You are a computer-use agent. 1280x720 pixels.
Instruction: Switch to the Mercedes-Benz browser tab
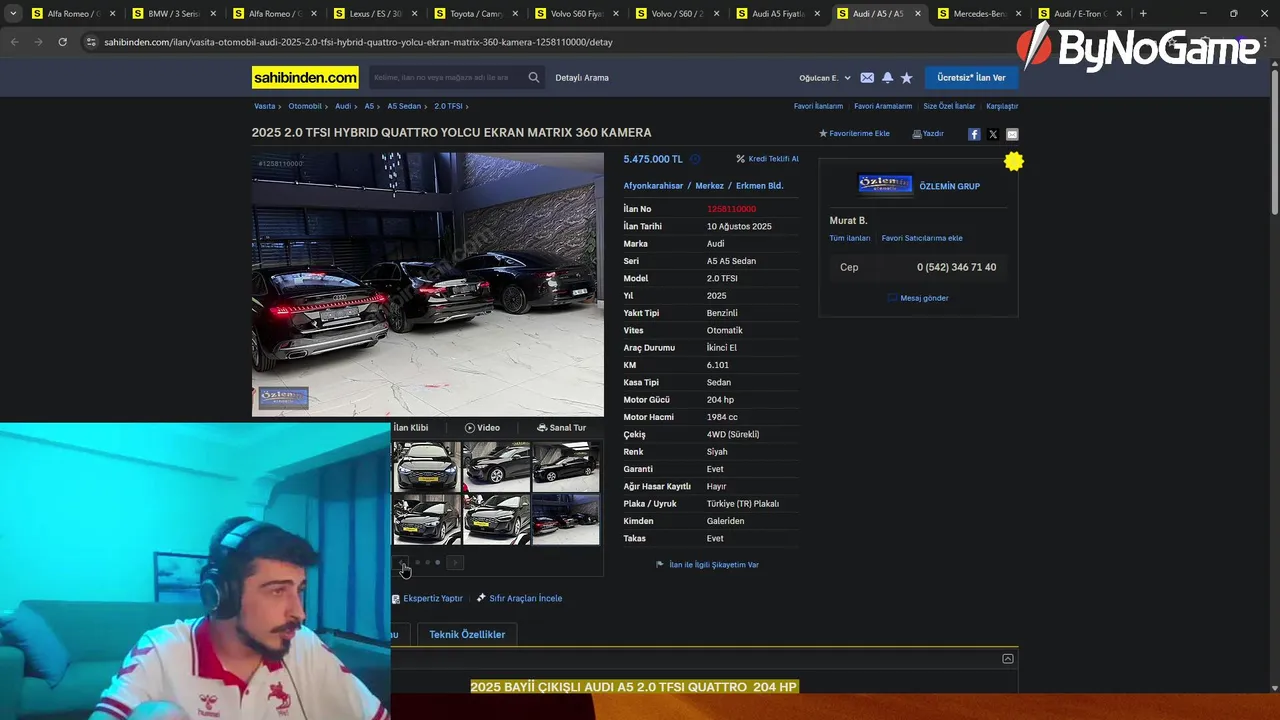[x=979, y=14]
